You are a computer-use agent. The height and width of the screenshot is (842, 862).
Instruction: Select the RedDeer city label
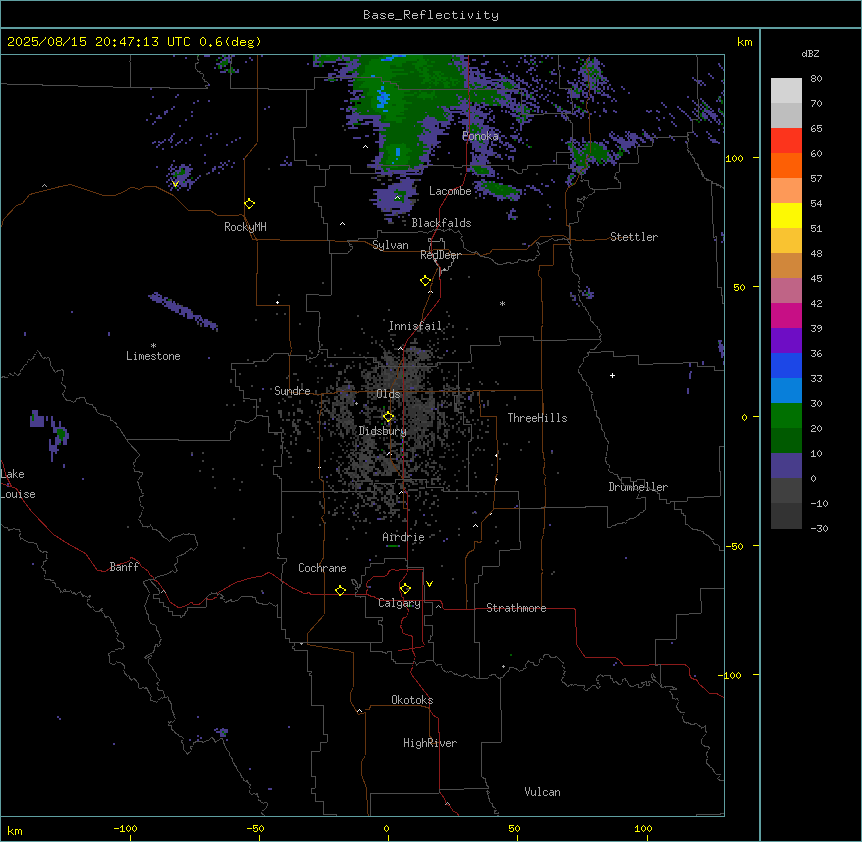(x=440, y=255)
